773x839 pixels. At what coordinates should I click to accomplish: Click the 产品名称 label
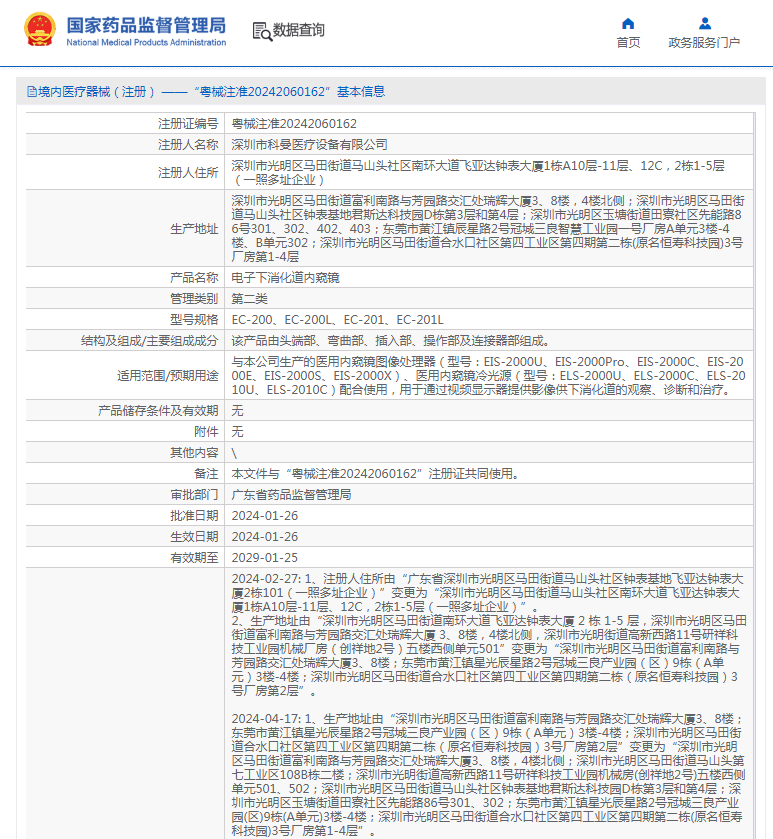click(194, 277)
